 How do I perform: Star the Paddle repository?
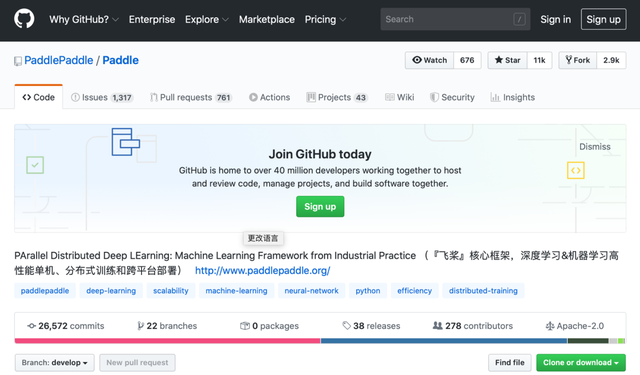(507, 60)
